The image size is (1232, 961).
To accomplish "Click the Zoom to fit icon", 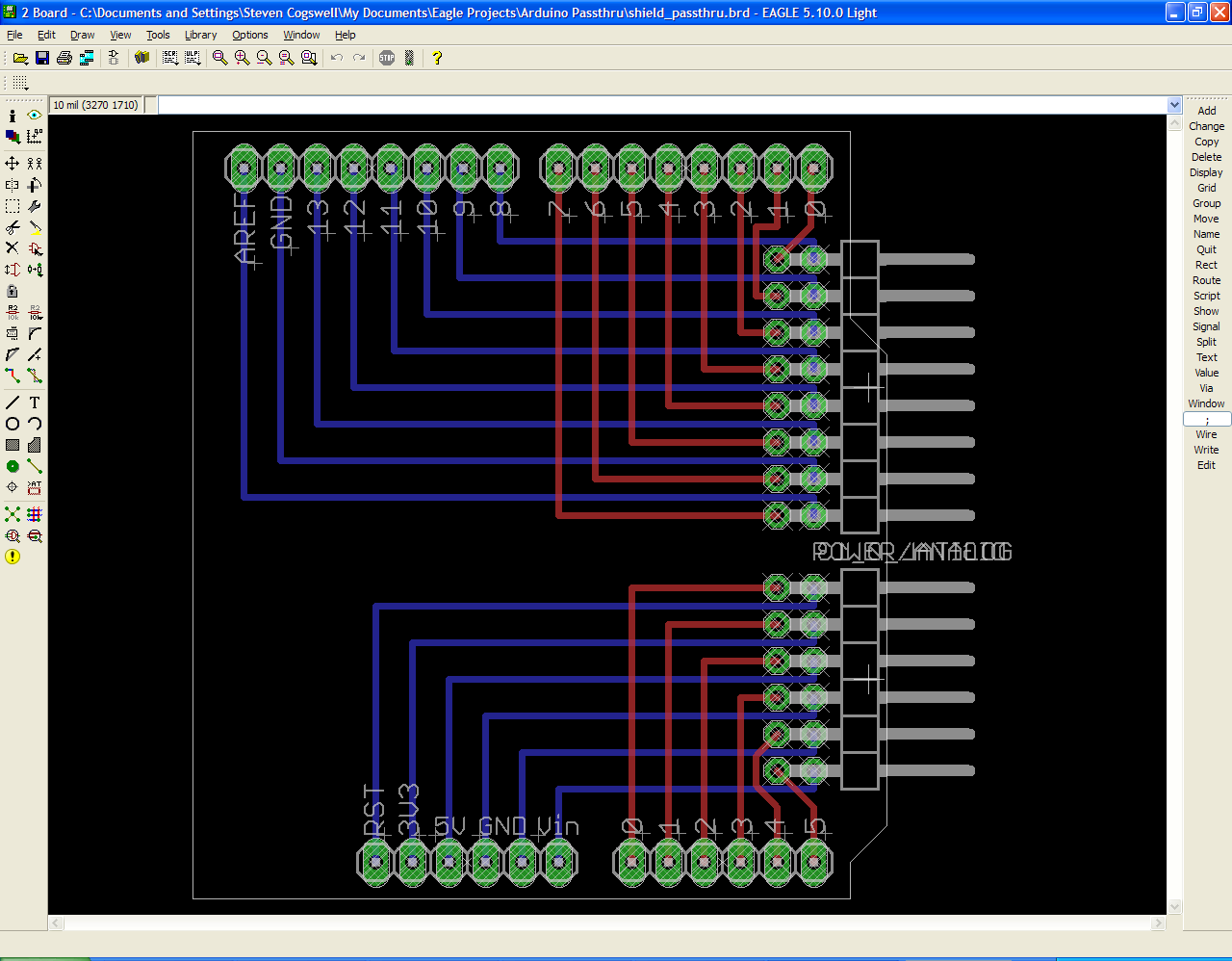I will click(220, 58).
